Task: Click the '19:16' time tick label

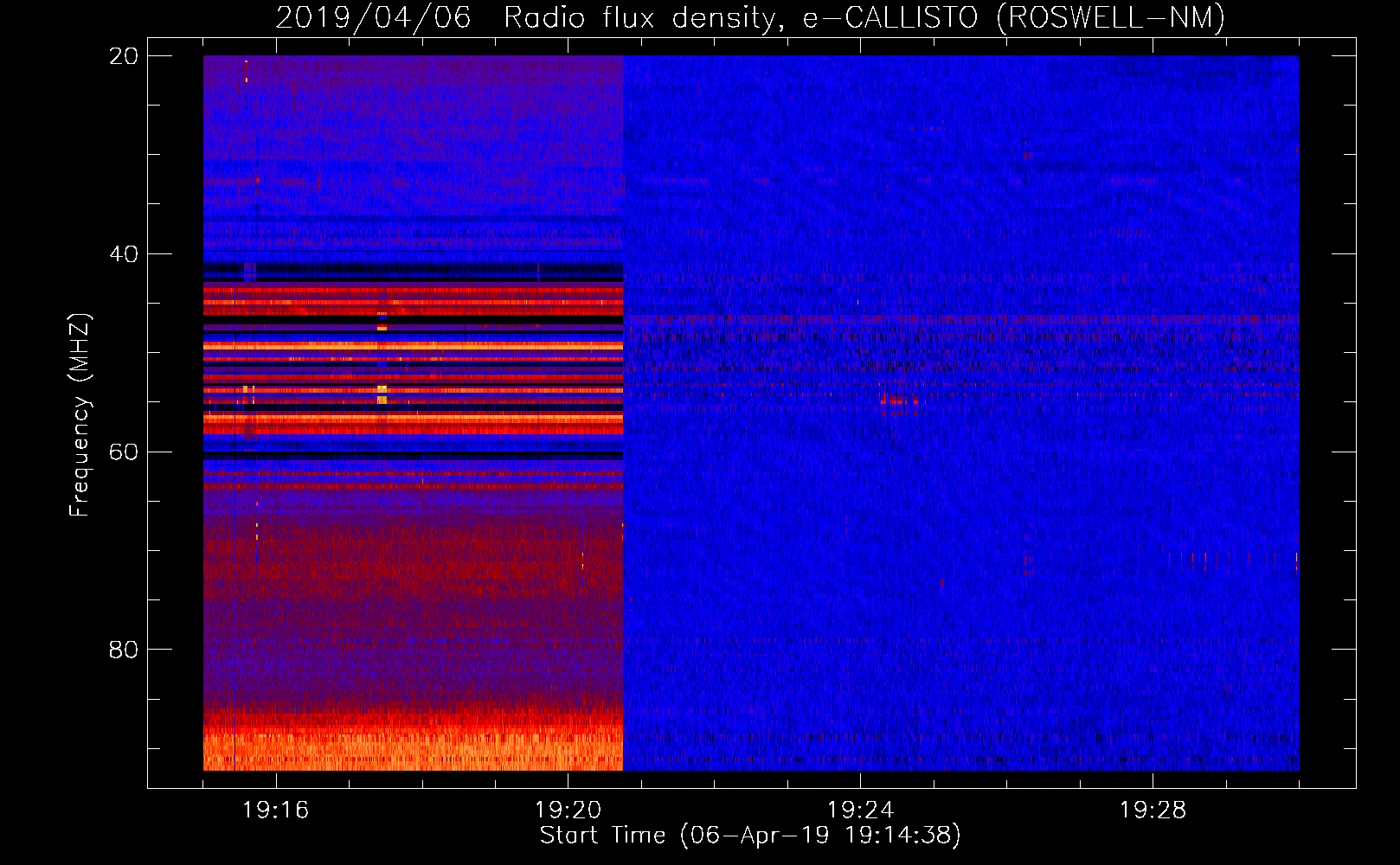Action: coord(275,811)
